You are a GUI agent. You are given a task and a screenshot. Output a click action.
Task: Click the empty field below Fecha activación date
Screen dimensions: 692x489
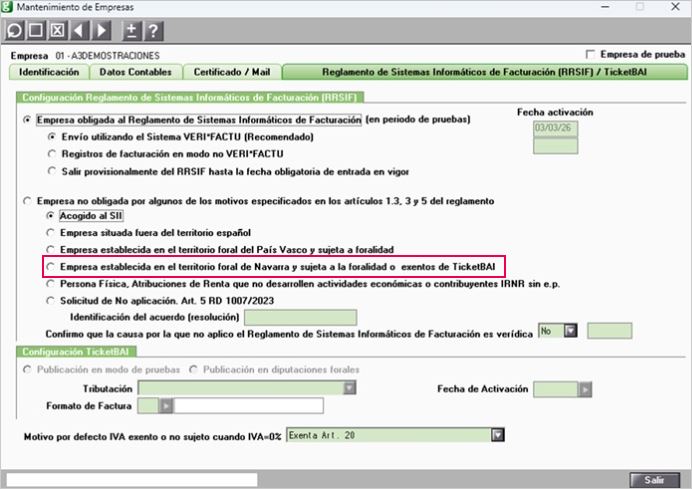click(555, 146)
